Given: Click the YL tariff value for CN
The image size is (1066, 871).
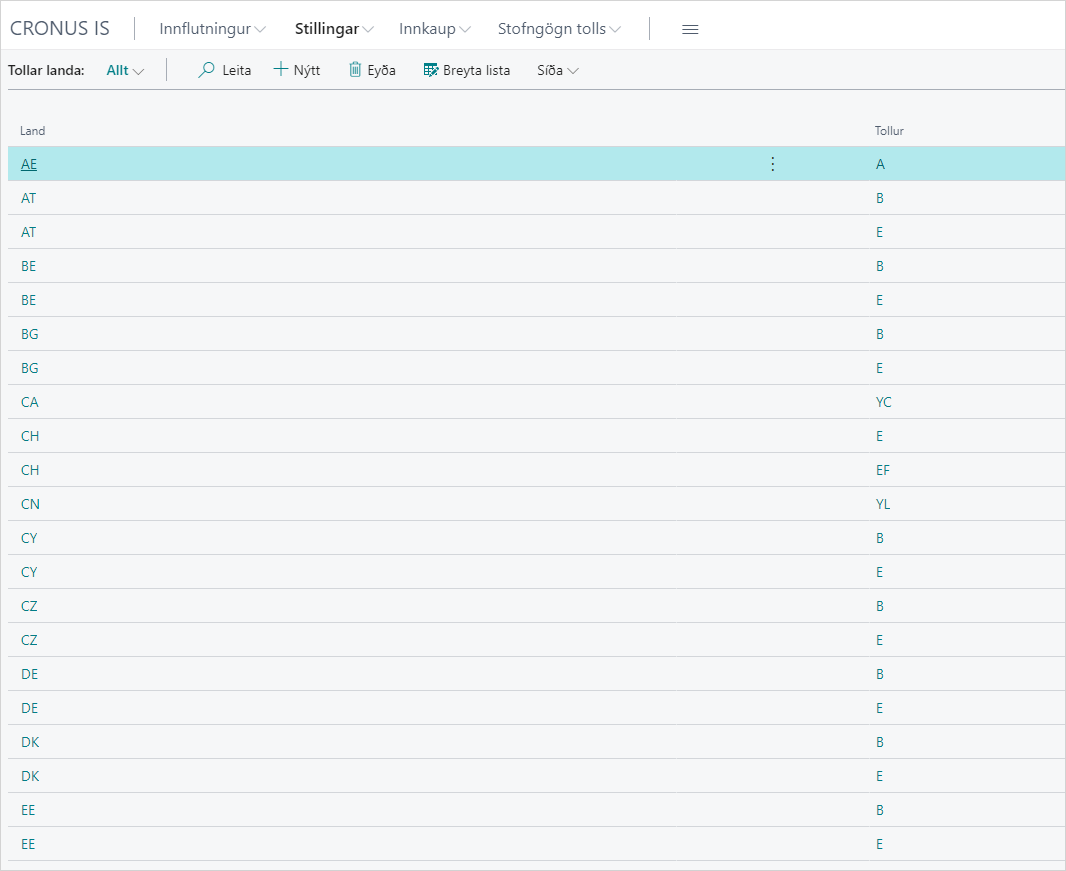Looking at the screenshot, I should click(x=883, y=504).
